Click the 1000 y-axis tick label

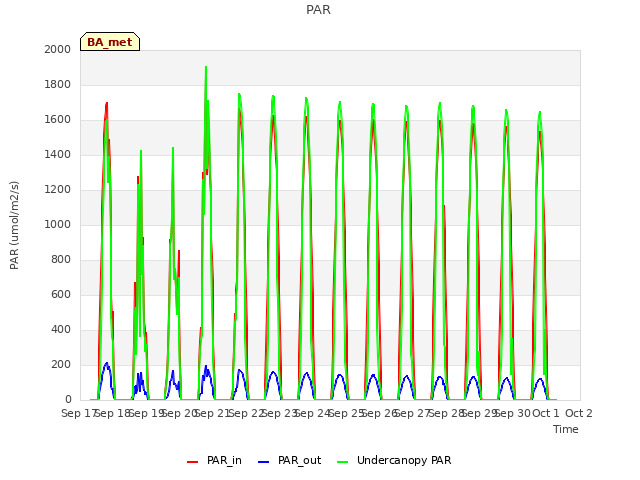(x=58, y=224)
